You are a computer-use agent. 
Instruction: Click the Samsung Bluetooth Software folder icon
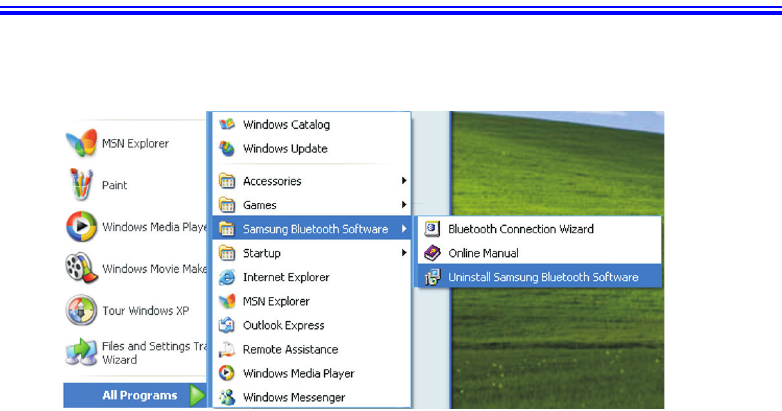pos(227,228)
